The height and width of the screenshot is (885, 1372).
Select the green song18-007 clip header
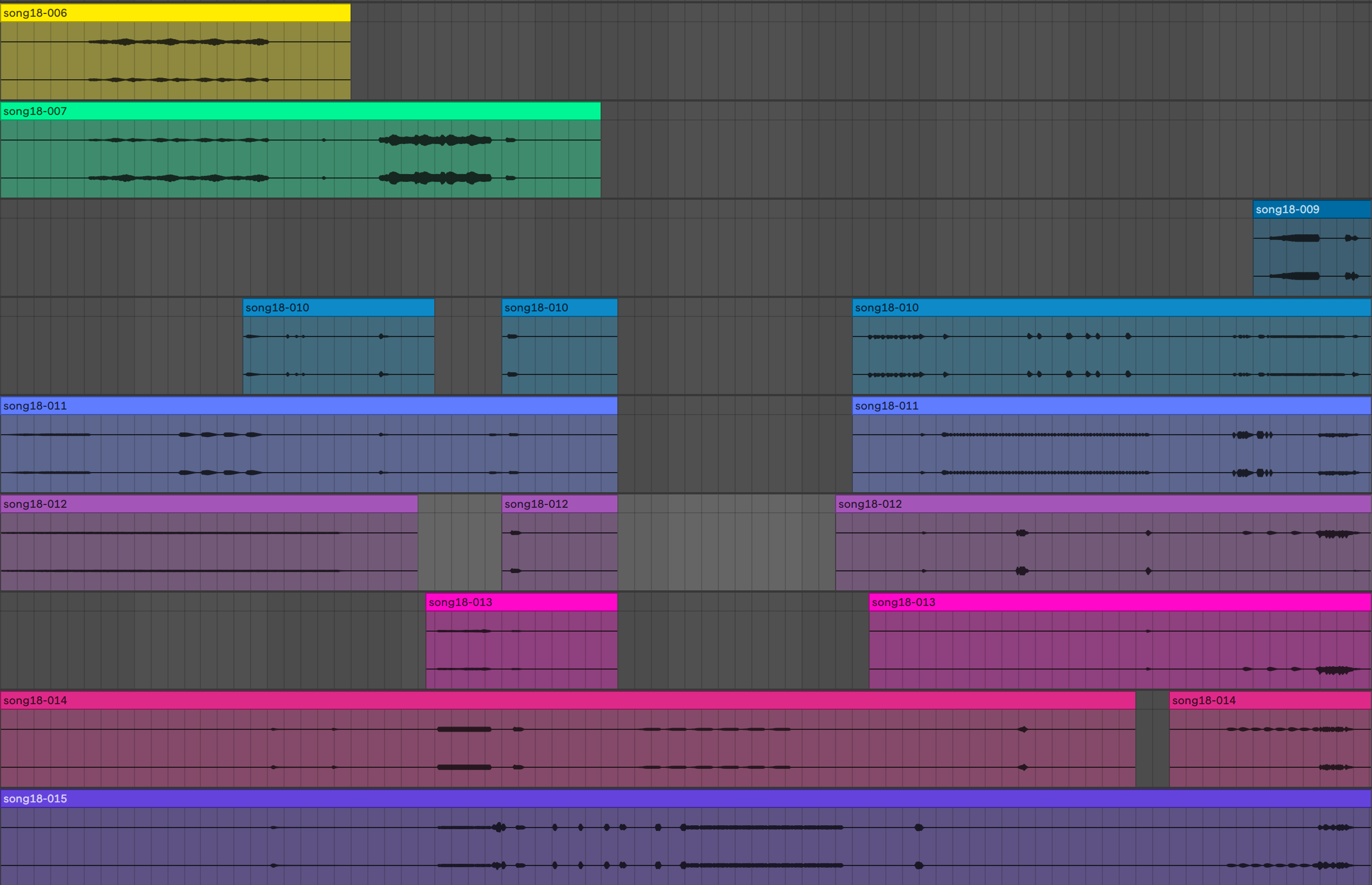(300, 111)
